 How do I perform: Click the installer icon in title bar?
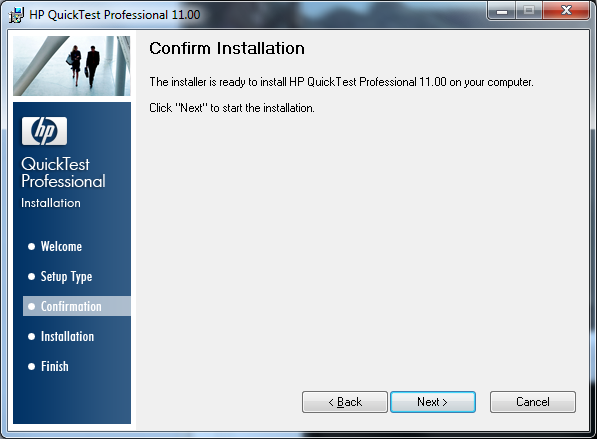[x=16, y=15]
